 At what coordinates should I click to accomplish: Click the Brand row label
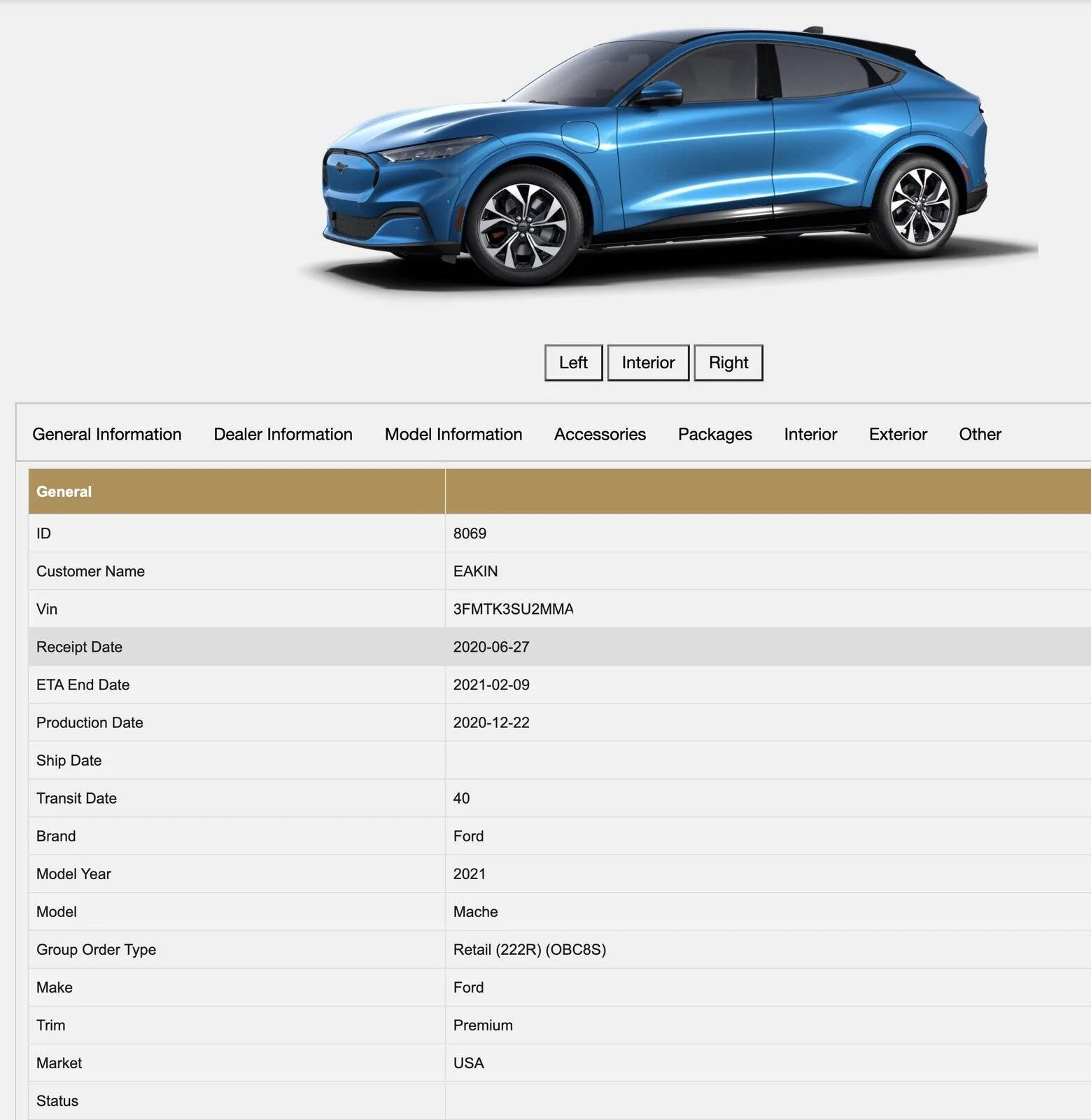point(56,836)
